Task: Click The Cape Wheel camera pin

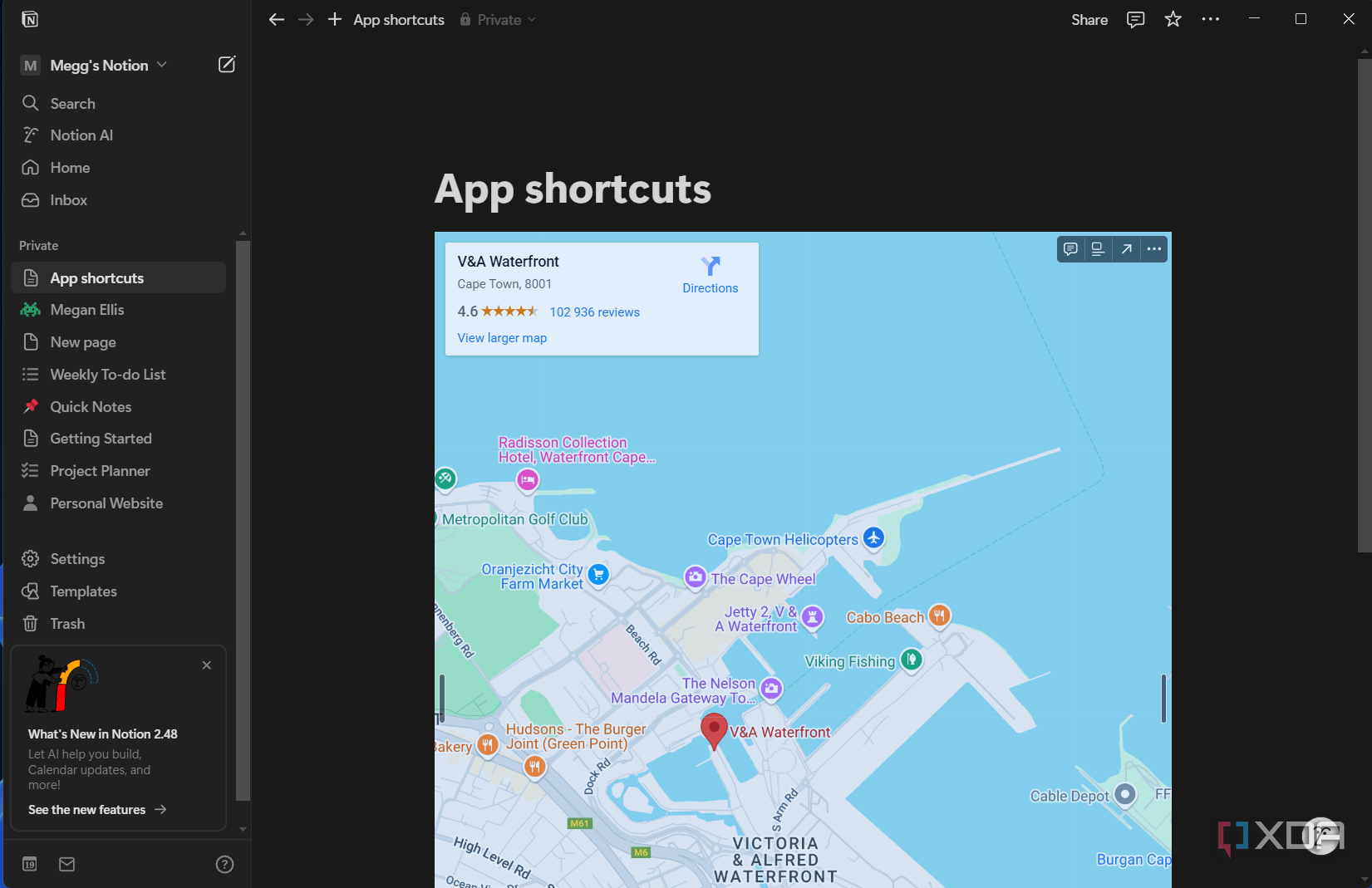Action: click(695, 576)
